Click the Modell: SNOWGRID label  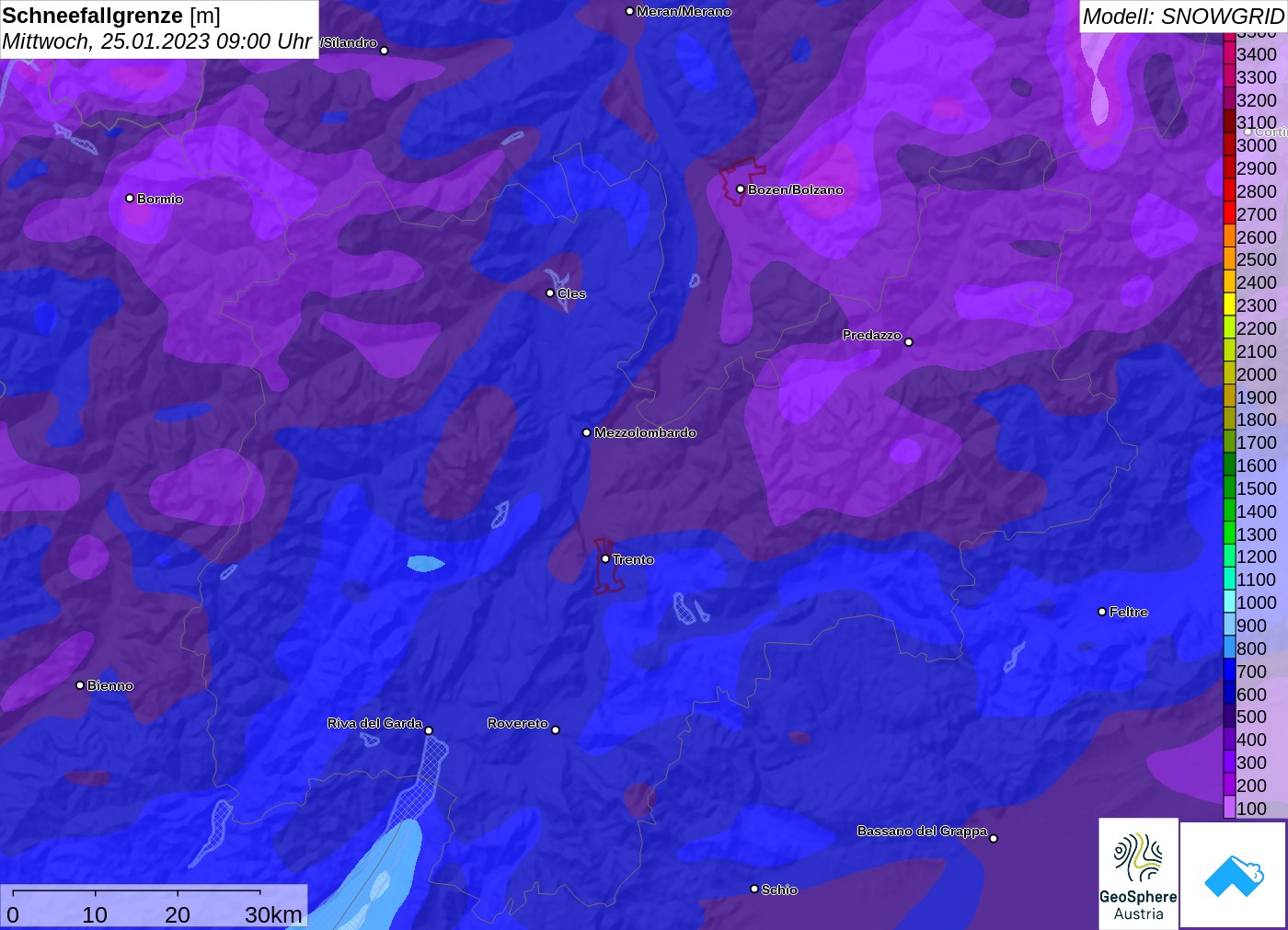point(1183,17)
